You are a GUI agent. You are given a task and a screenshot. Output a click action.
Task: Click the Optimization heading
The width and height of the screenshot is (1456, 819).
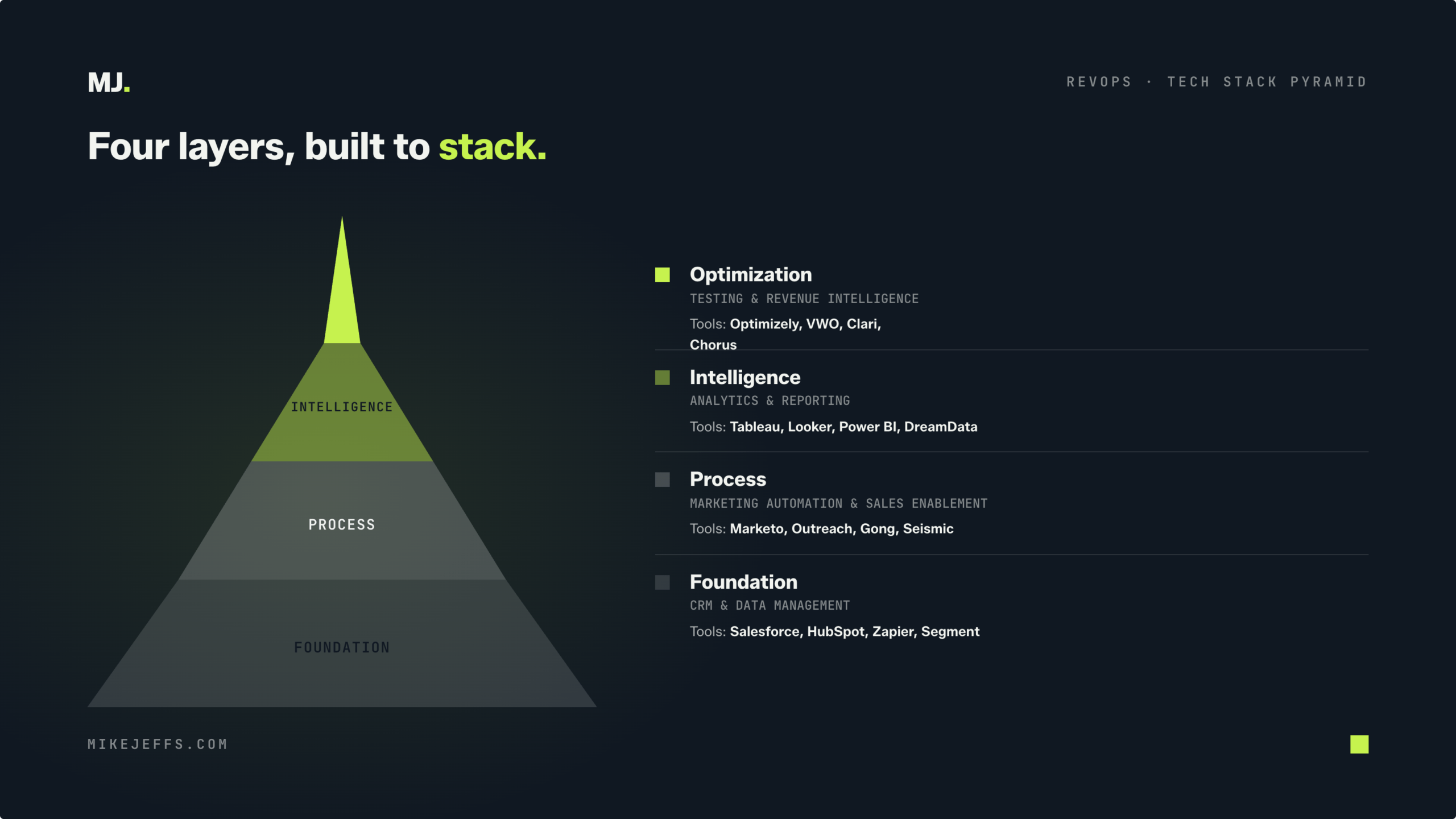click(751, 275)
